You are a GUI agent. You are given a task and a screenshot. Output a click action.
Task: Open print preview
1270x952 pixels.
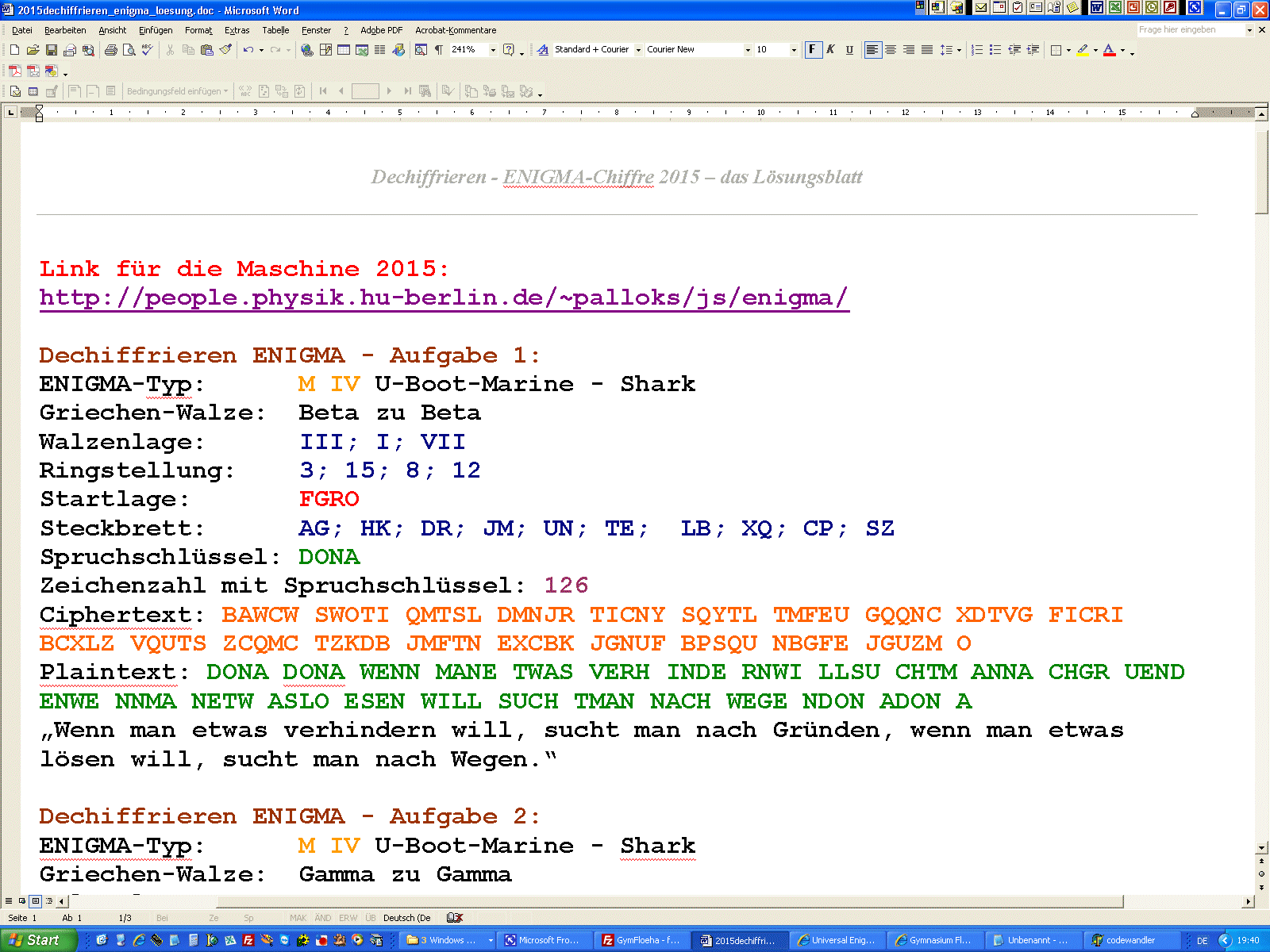tap(129, 50)
